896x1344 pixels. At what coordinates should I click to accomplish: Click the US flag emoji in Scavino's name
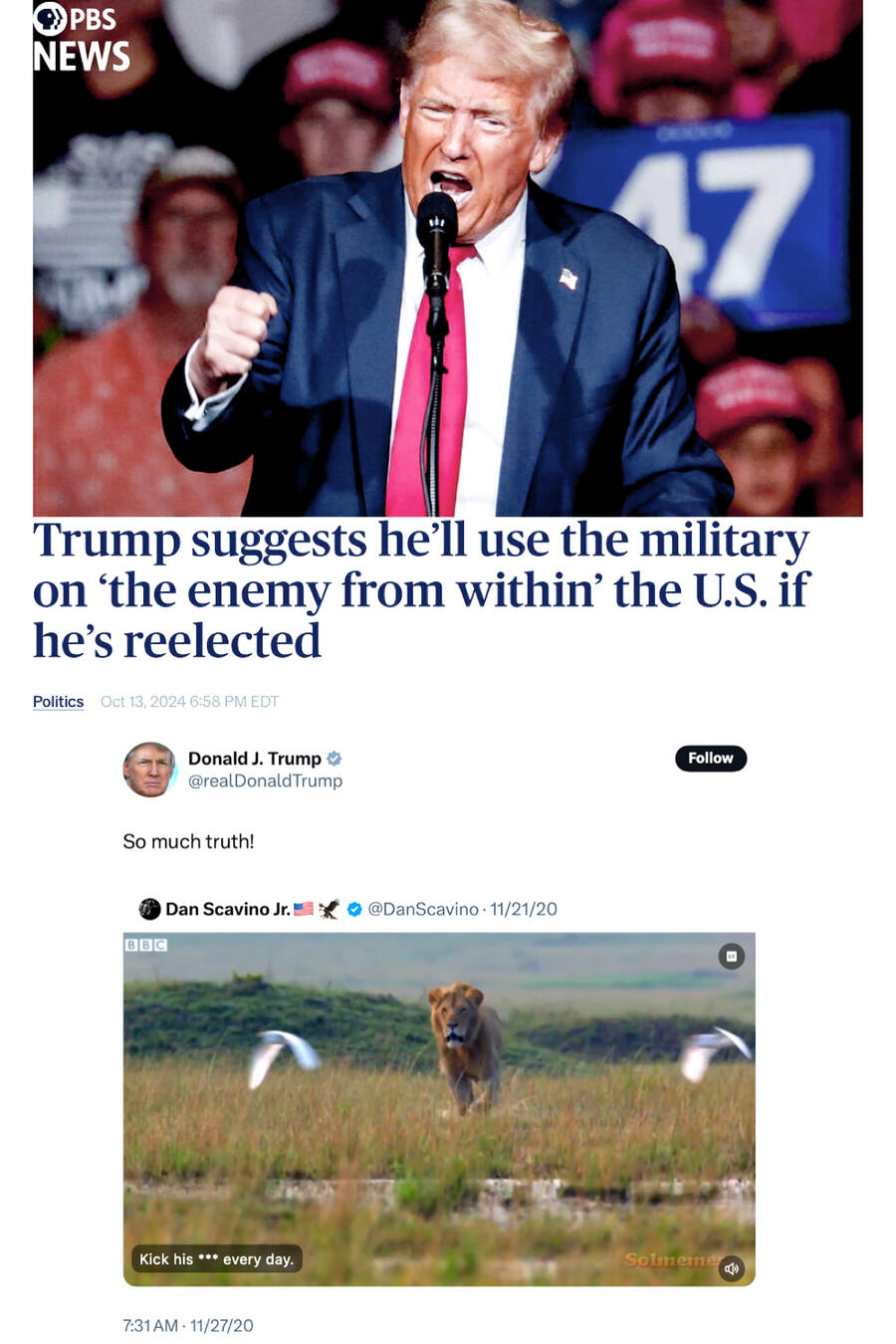[x=304, y=909]
